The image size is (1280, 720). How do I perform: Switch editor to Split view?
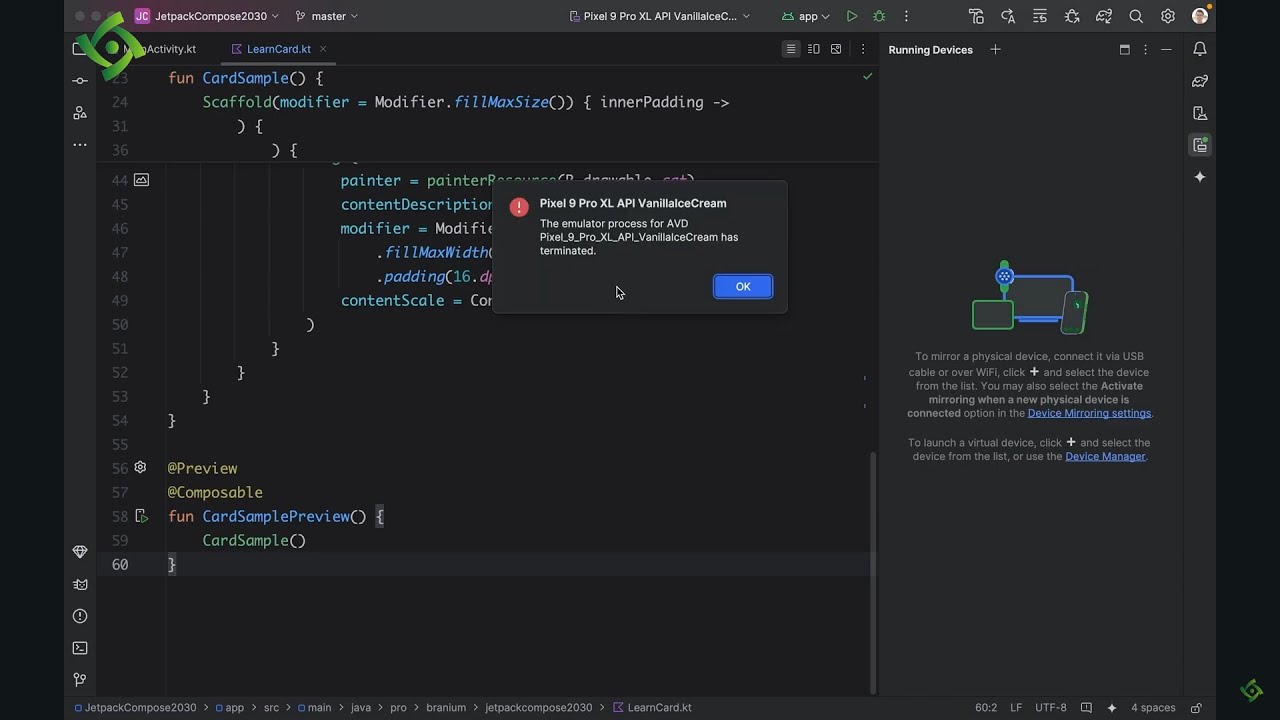[814, 49]
